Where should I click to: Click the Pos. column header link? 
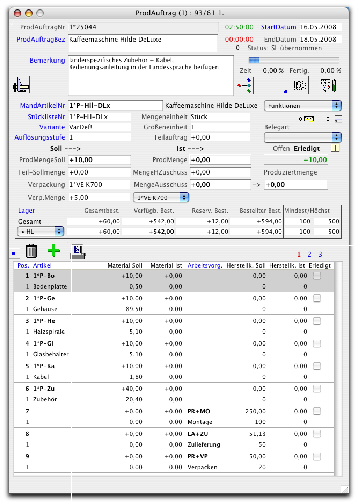(x=23, y=266)
